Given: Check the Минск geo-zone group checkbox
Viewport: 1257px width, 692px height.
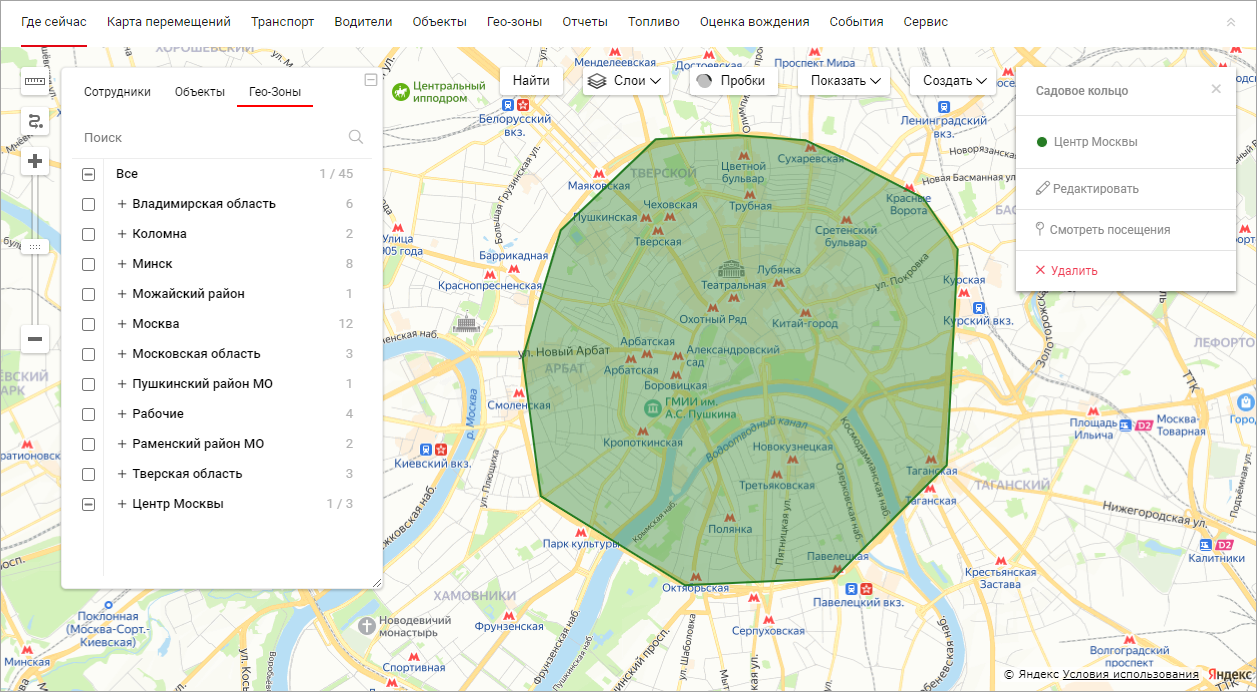Looking at the screenshot, I should click(89, 264).
